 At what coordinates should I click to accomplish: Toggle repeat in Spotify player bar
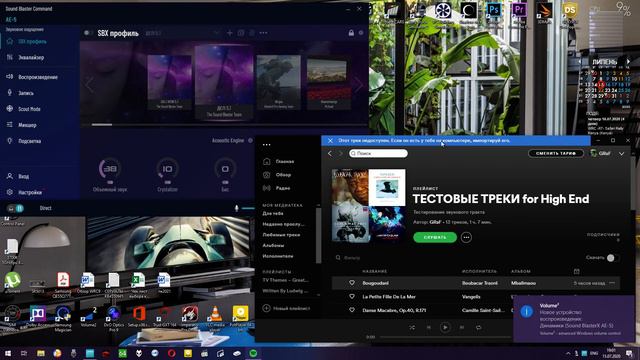coord(478,327)
